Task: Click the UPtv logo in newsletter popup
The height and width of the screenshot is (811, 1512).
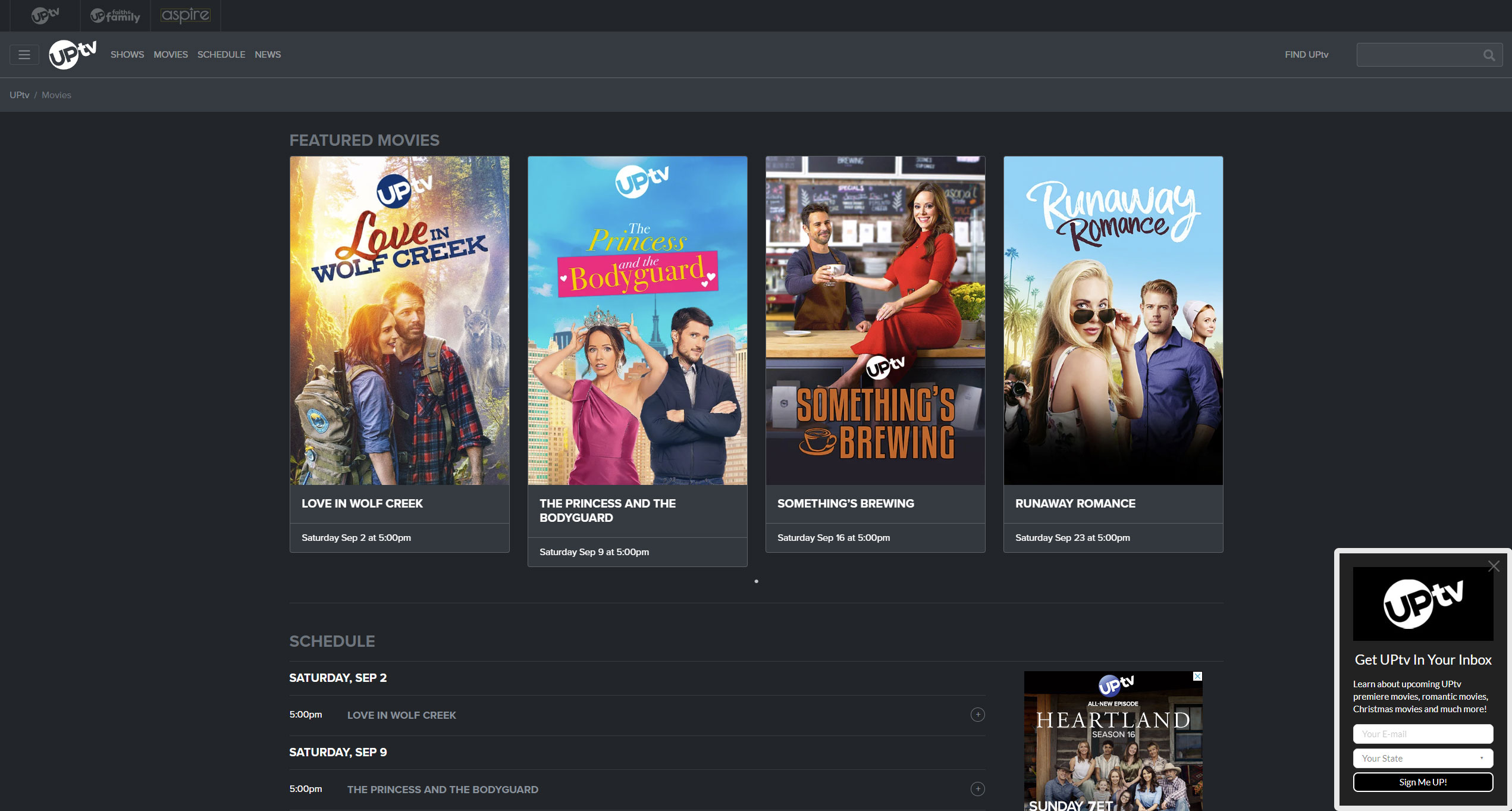Action: pyautogui.click(x=1423, y=603)
